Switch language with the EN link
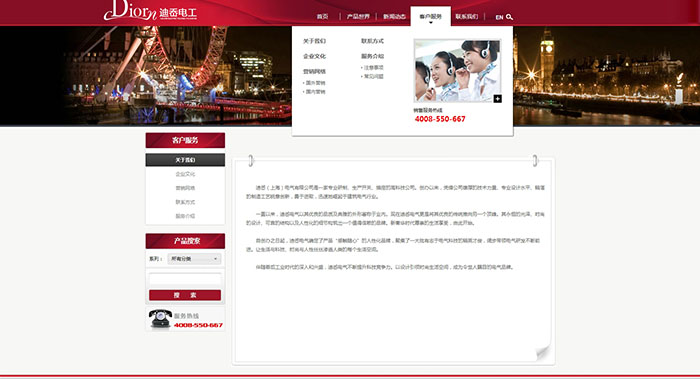The height and width of the screenshot is (379, 700). point(499,17)
